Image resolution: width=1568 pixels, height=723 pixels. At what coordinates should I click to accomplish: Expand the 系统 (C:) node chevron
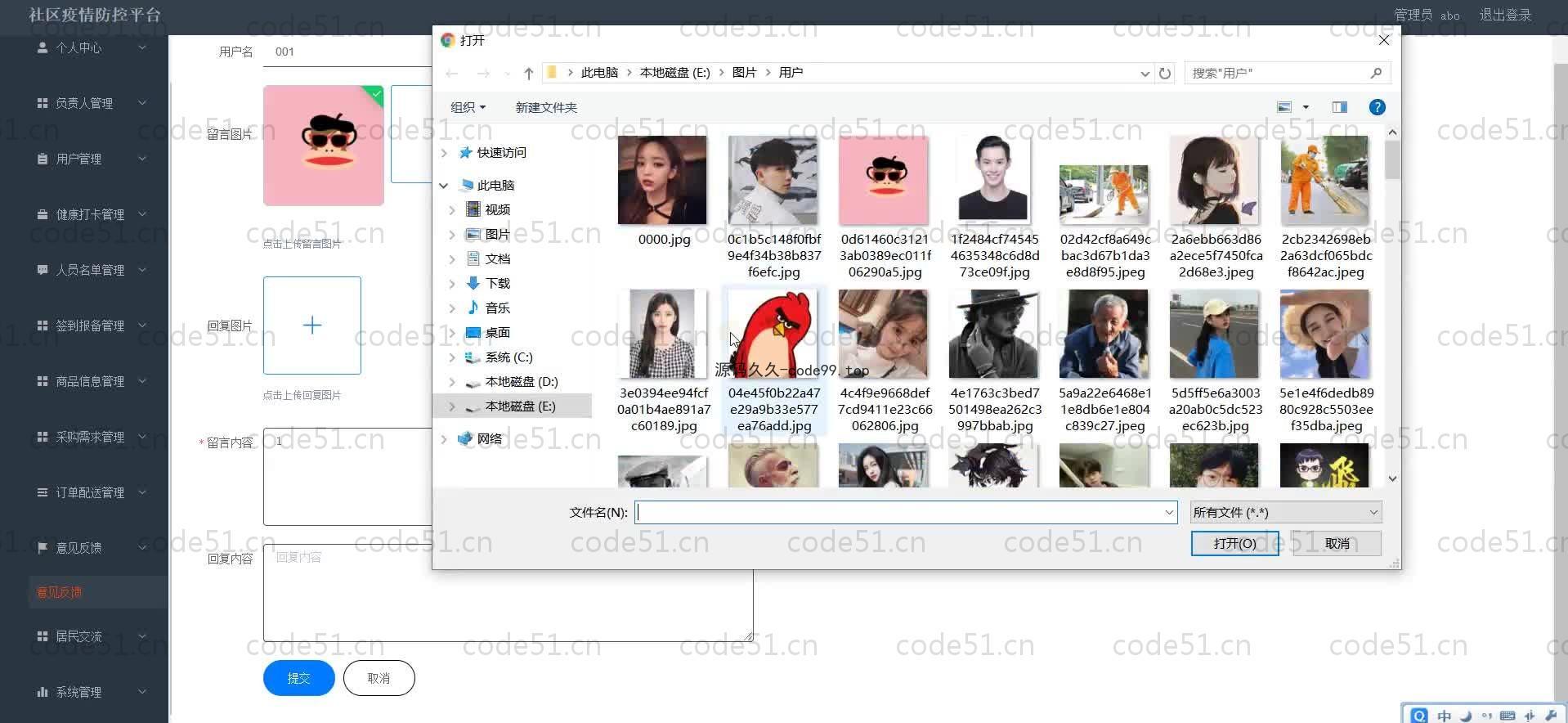point(452,357)
